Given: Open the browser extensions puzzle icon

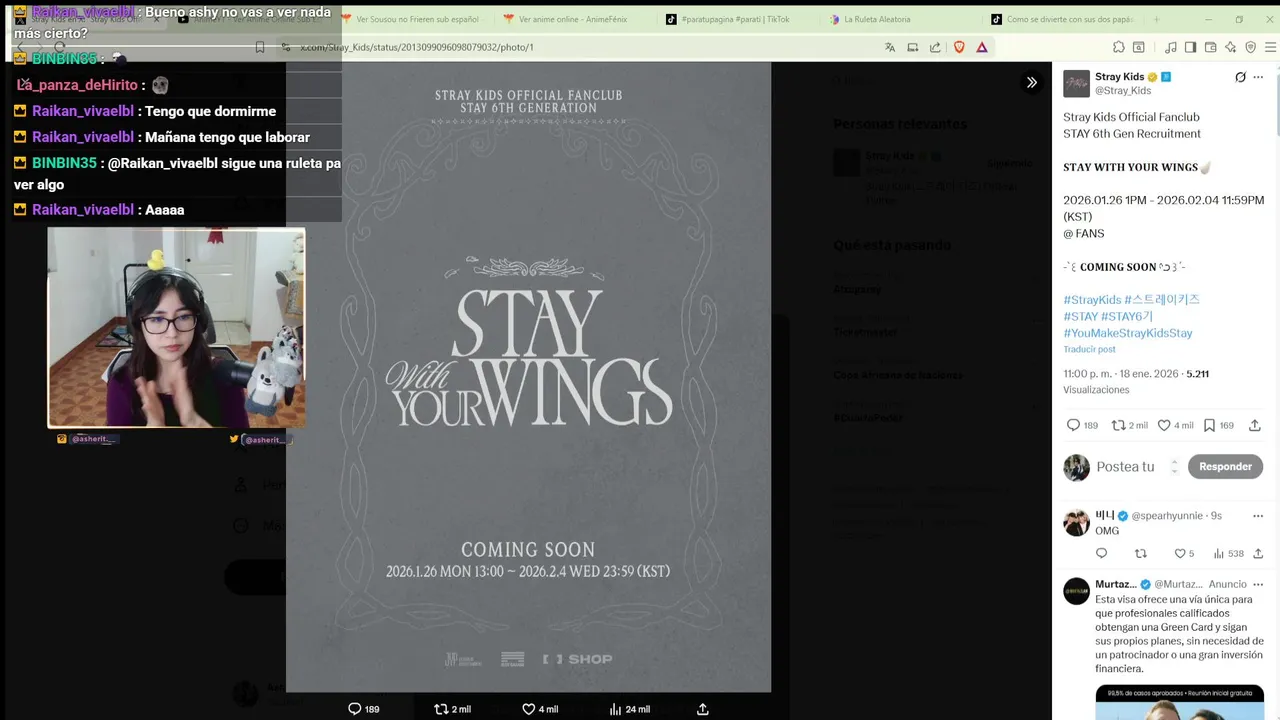Looking at the screenshot, I should (x=1119, y=47).
